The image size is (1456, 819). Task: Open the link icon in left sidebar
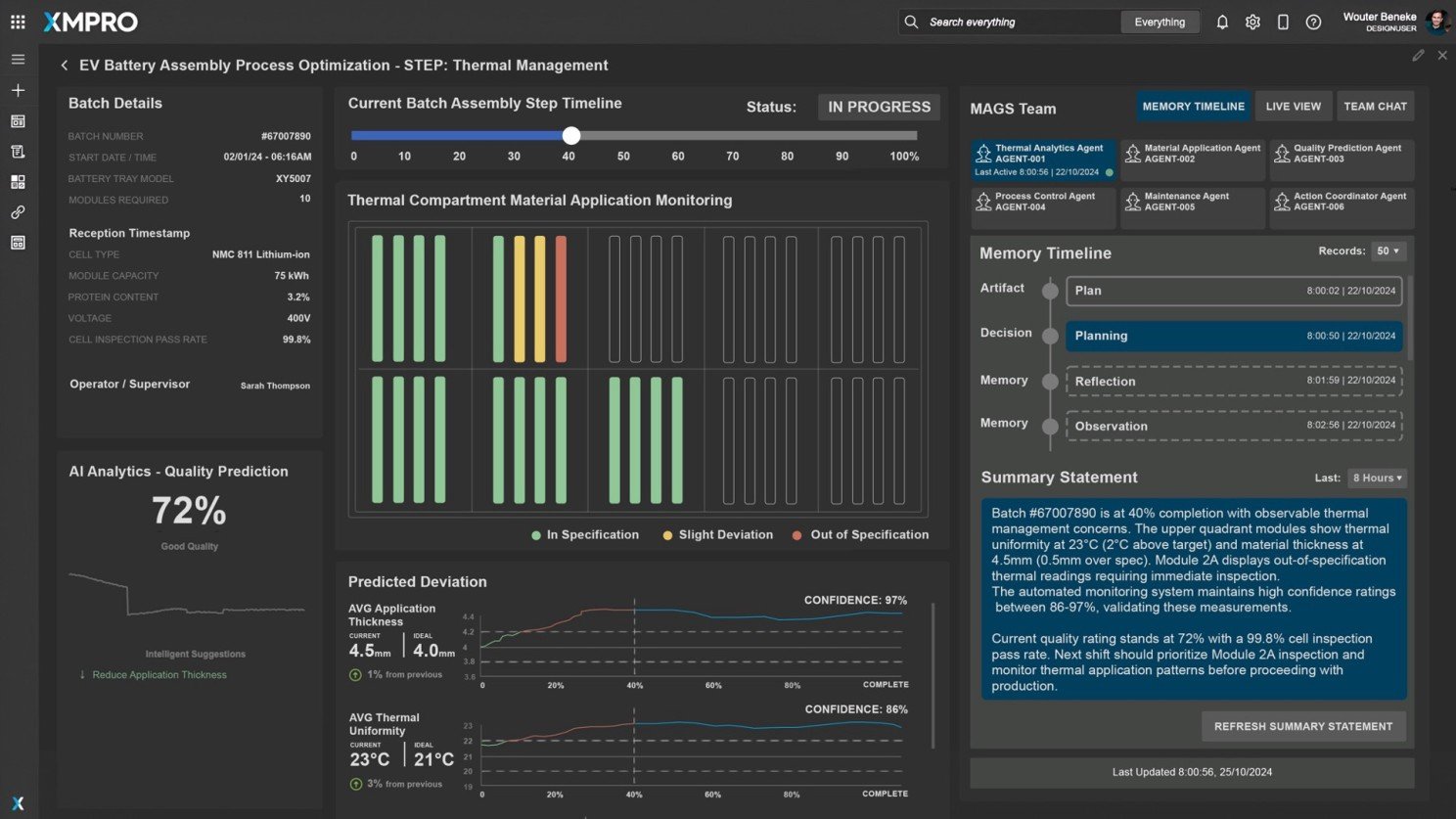click(18, 212)
